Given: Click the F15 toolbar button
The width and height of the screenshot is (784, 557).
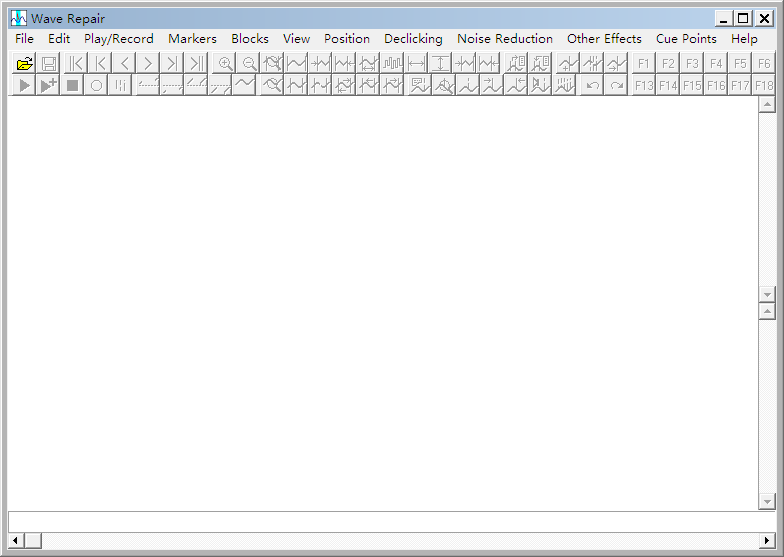Looking at the screenshot, I should [x=692, y=85].
